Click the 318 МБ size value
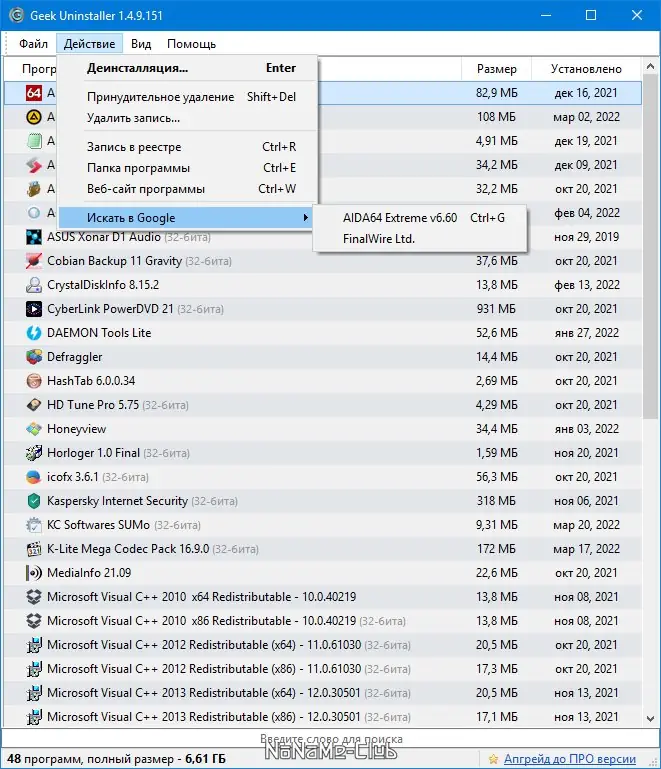Viewport: 661px width, 769px height. [x=496, y=501]
